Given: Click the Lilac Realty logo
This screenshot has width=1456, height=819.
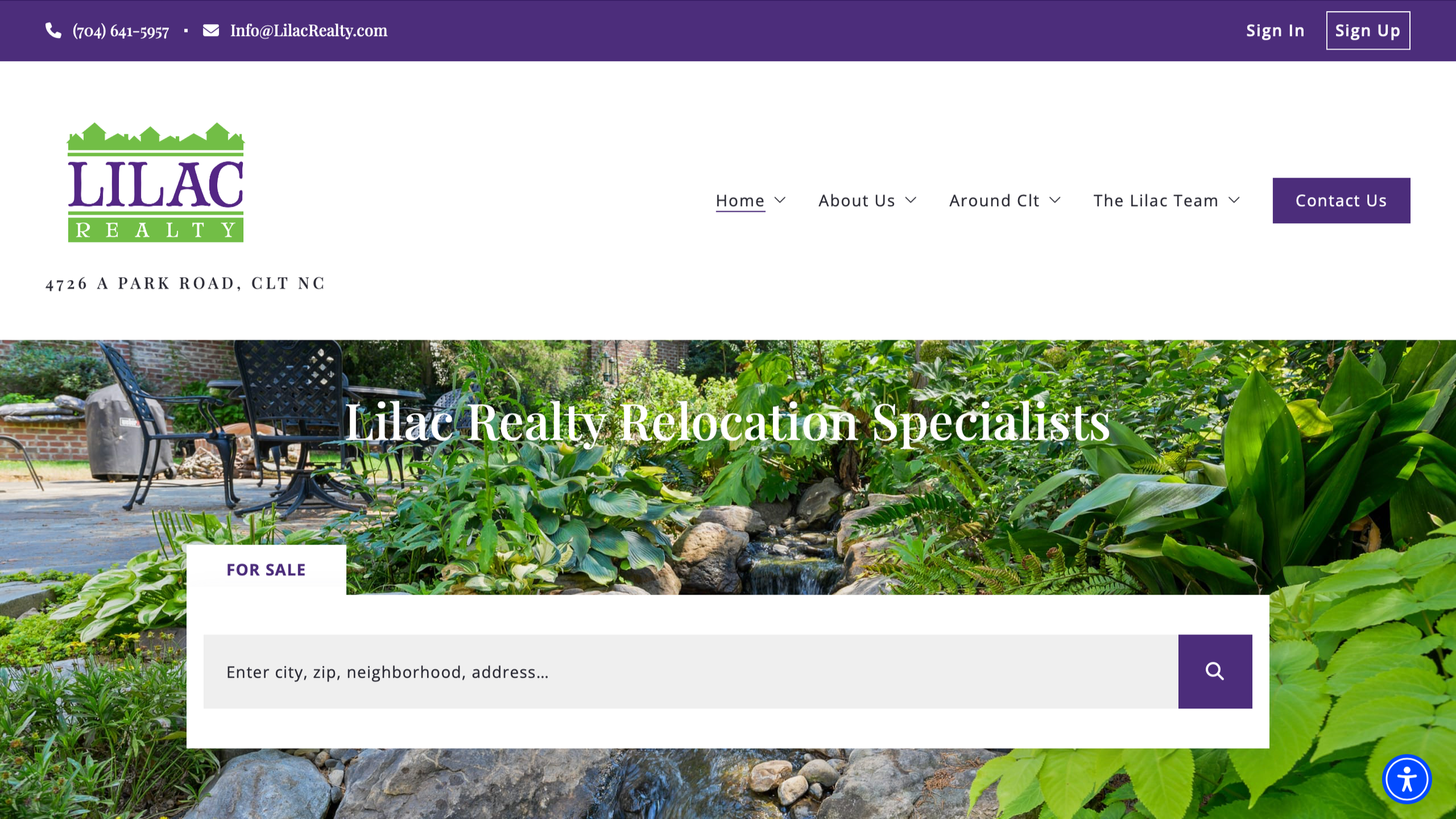Looking at the screenshot, I should (156, 182).
